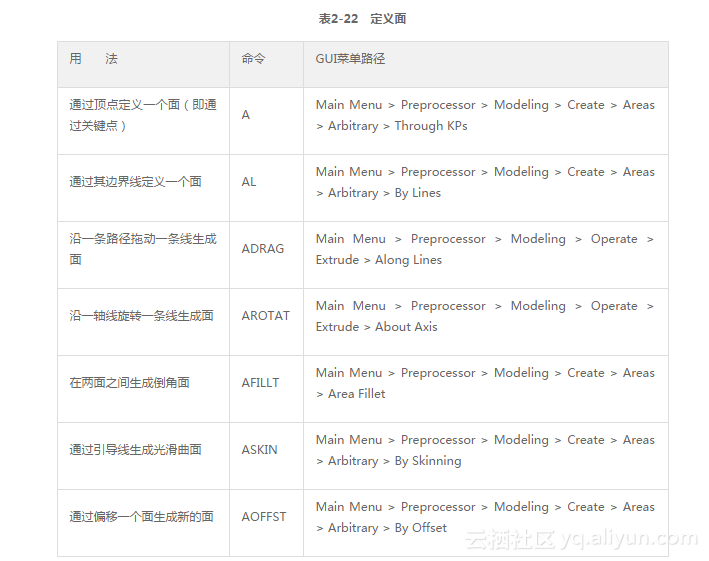The width and height of the screenshot is (709, 561).
Task: Click the 在两面之间生成倒角面 description
Action: pos(129,383)
